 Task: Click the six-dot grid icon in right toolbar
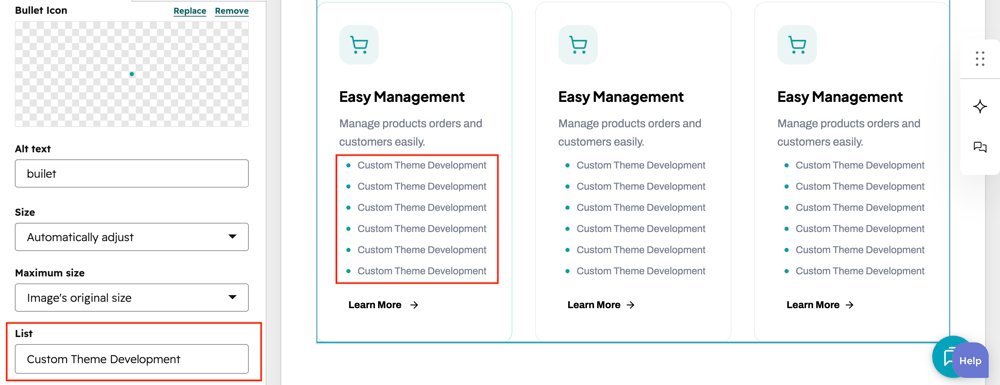[980, 59]
